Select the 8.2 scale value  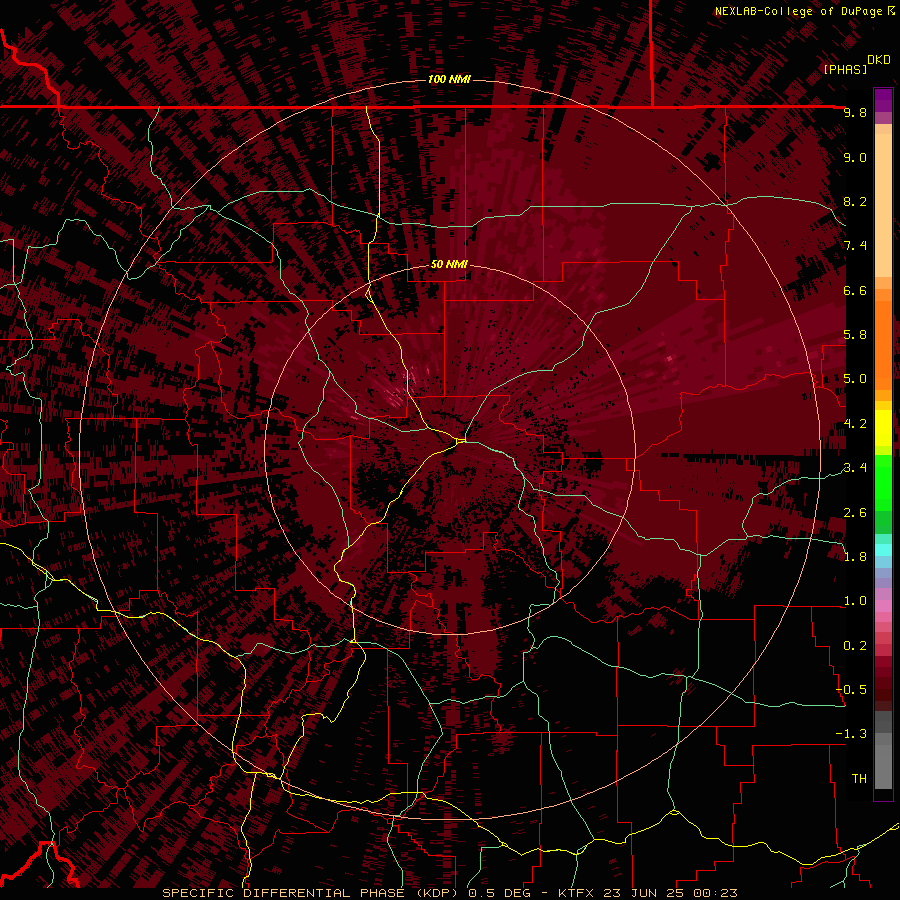pyautogui.click(x=855, y=201)
